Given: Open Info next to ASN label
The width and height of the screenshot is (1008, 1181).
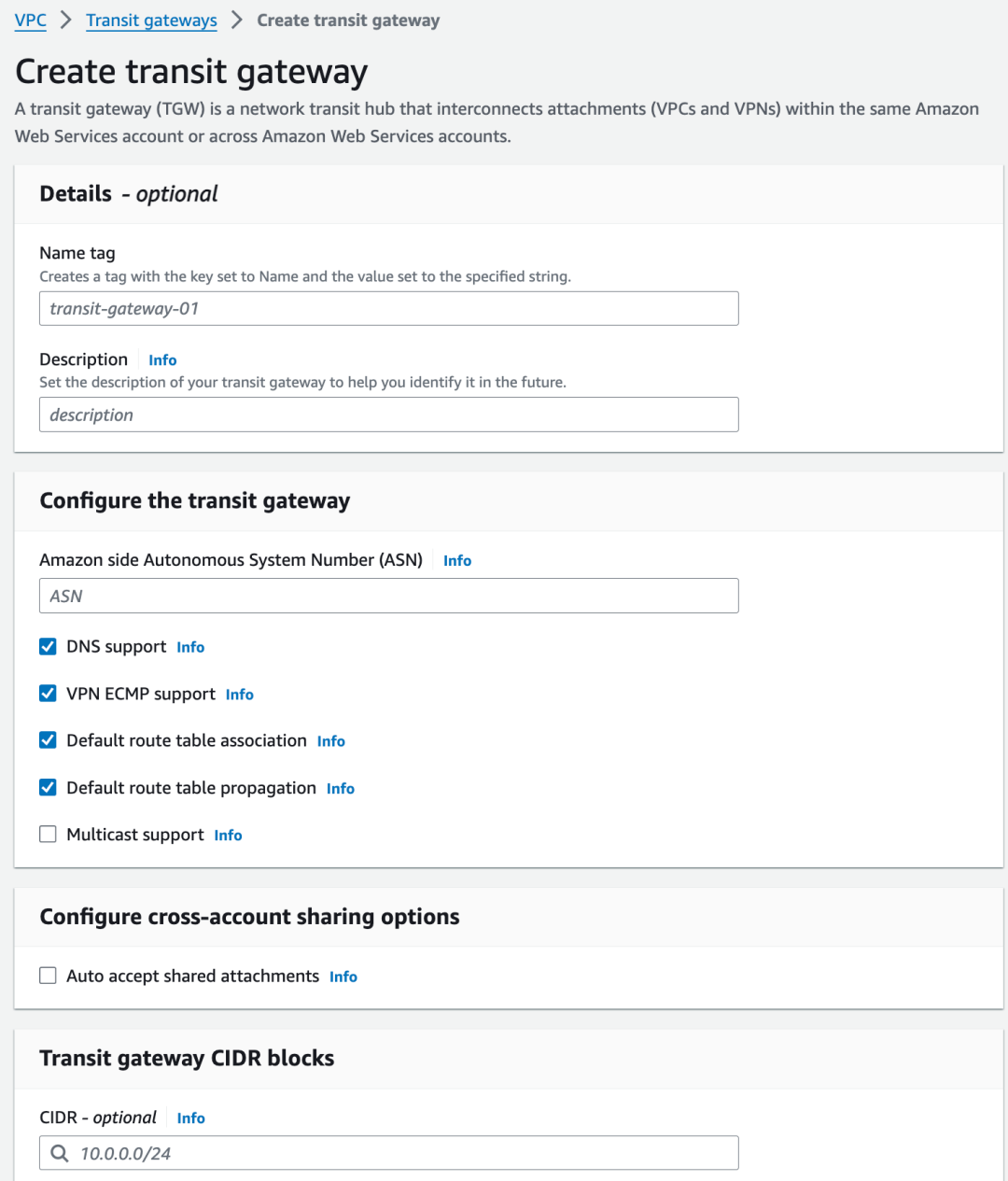Looking at the screenshot, I should 457,560.
